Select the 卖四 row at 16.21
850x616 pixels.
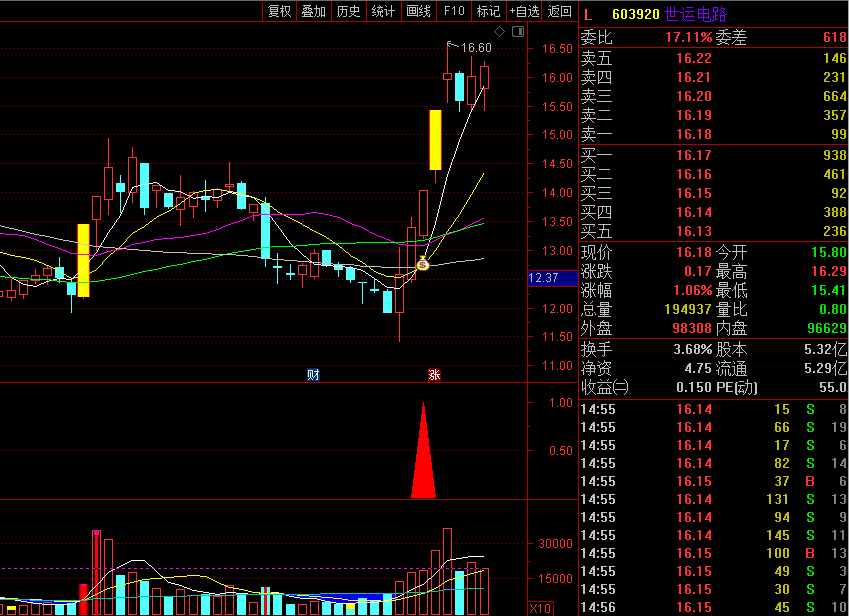[713, 77]
